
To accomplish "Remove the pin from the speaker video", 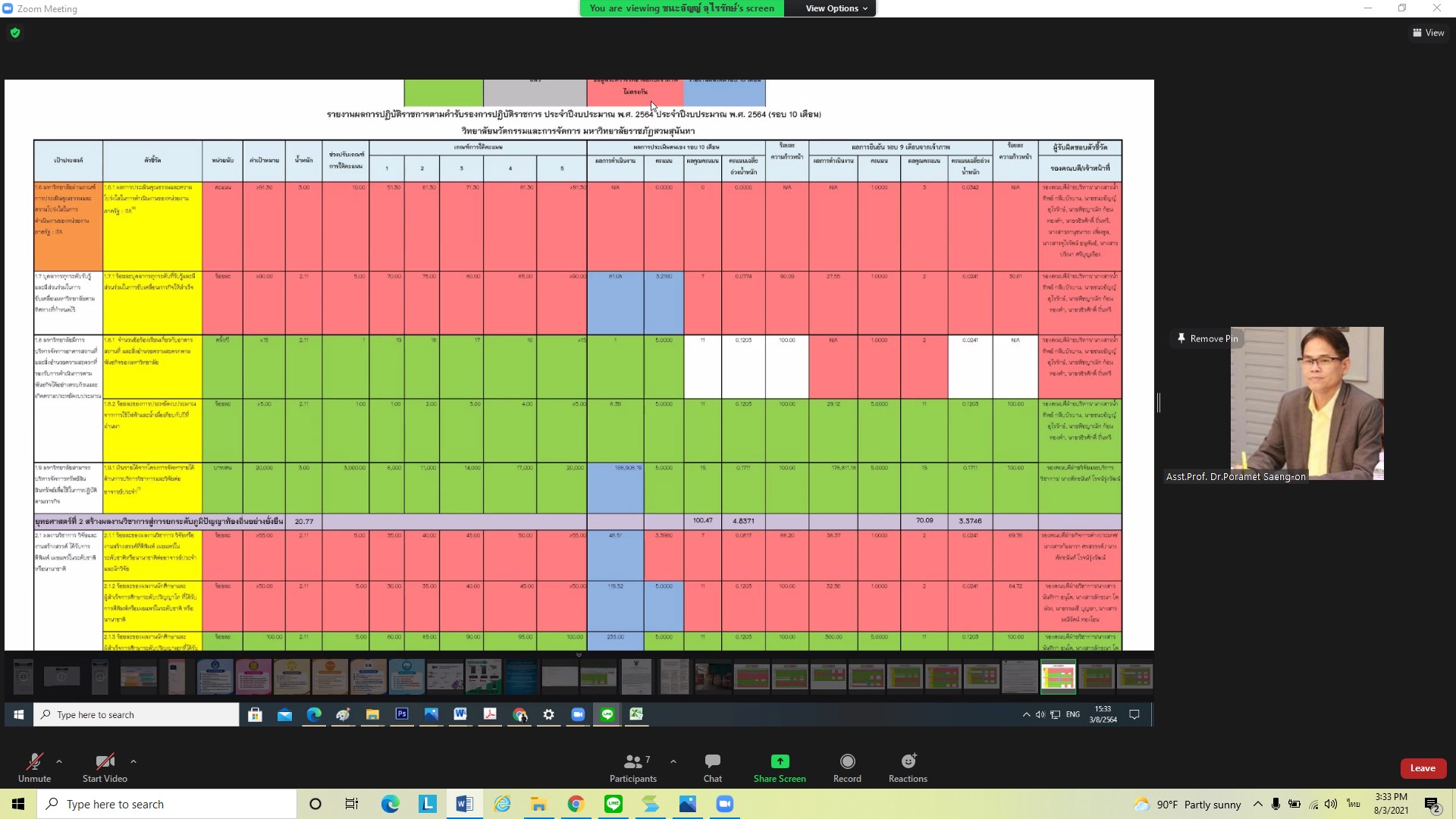I will [1207, 338].
